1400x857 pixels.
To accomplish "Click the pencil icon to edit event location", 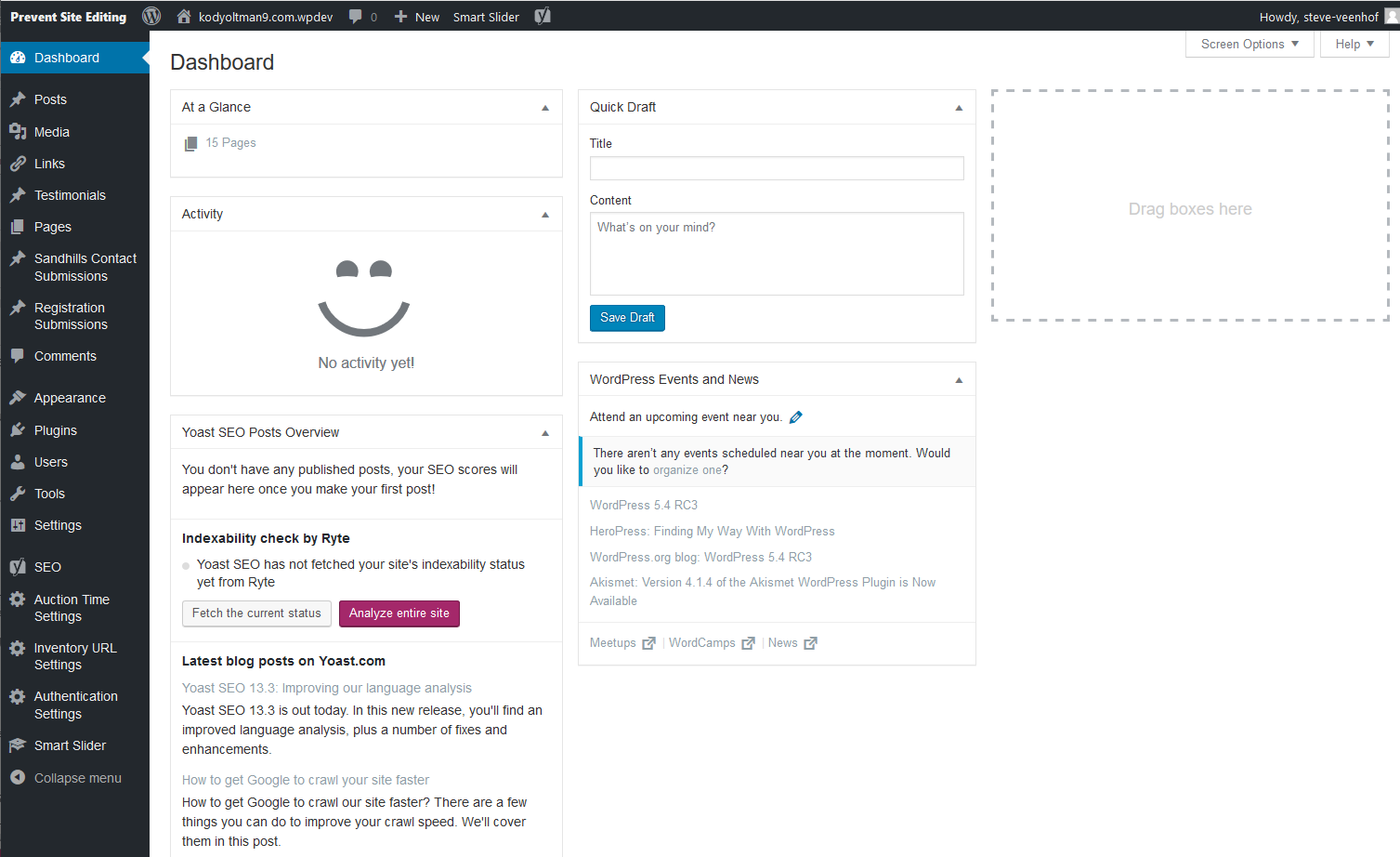I will tap(796, 417).
